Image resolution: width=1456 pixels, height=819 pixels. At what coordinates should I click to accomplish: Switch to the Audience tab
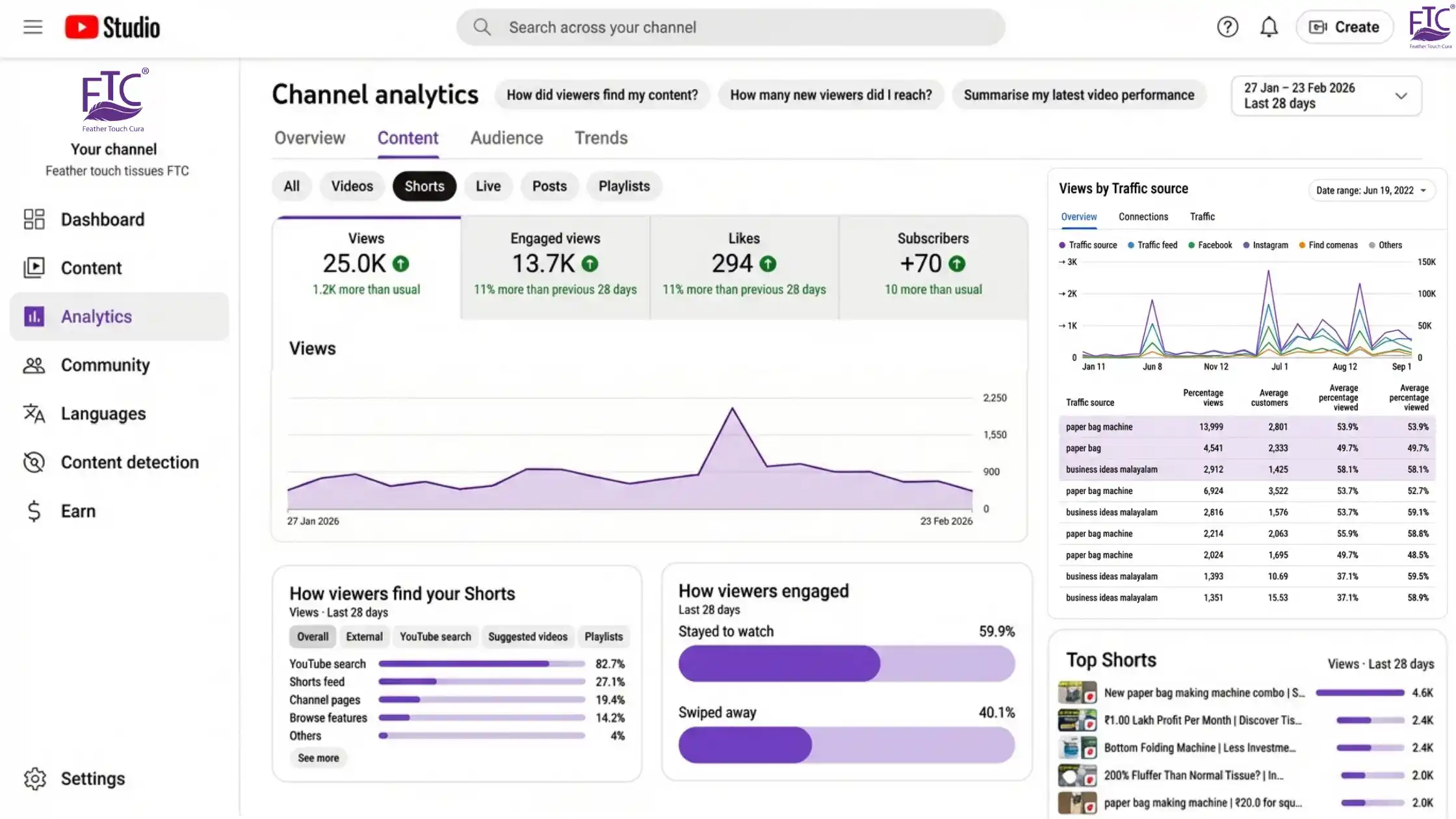coord(506,138)
